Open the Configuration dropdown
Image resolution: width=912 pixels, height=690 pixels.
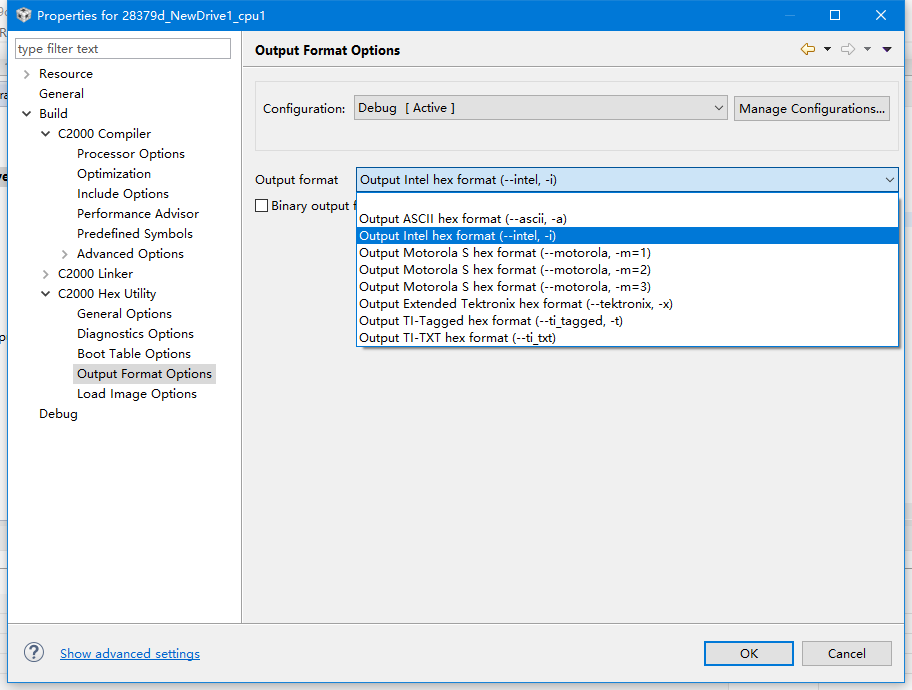540,108
